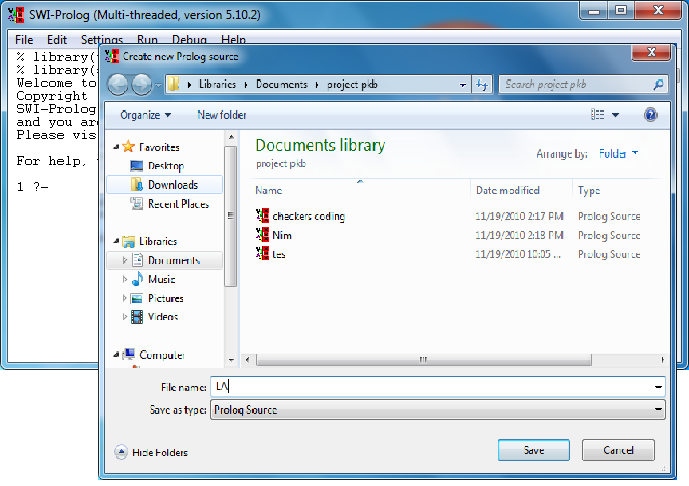This screenshot has height=486, width=689.
Task: Click the Computer monitor icon
Action: 129,354
